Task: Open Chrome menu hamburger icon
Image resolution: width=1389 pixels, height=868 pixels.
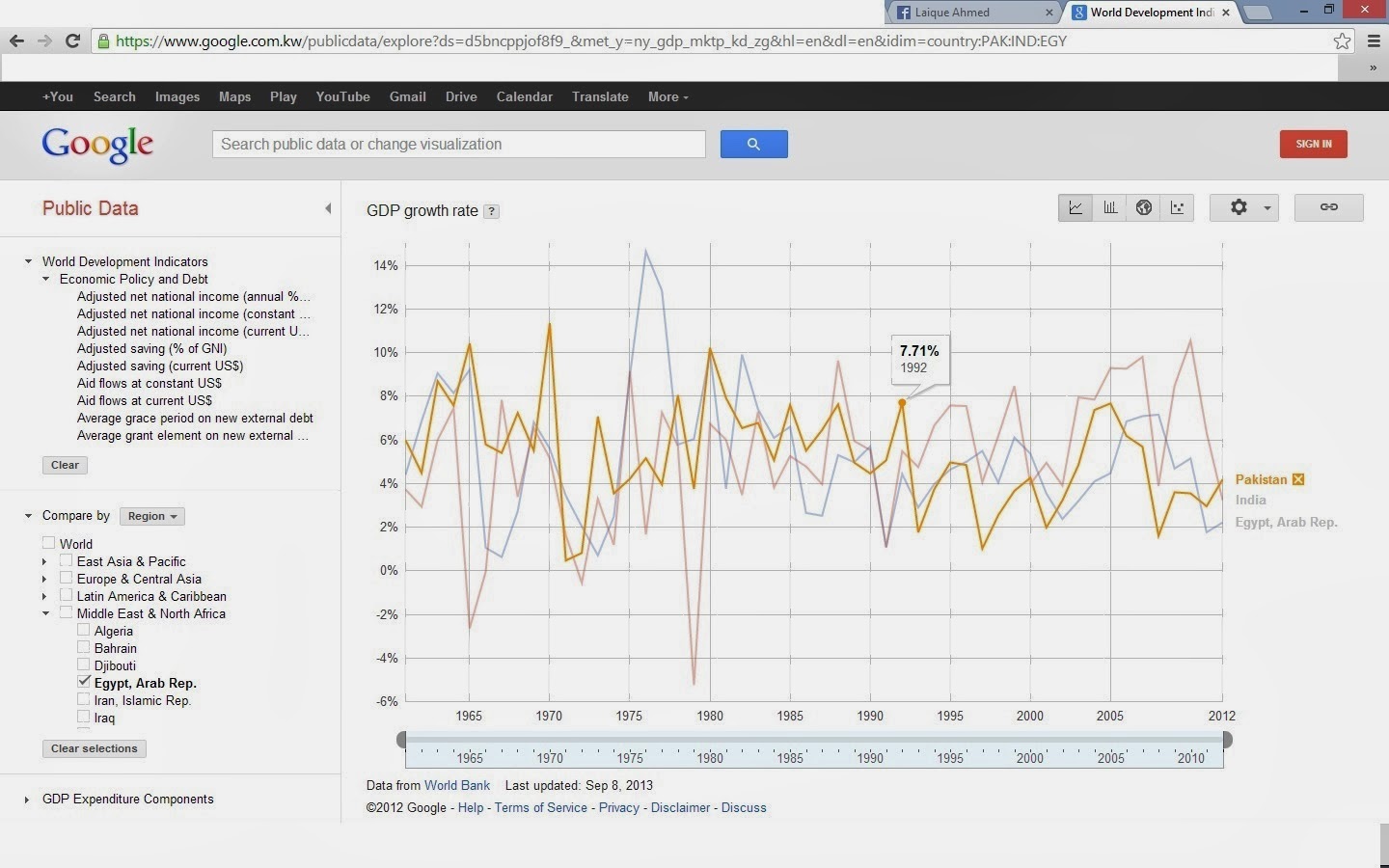Action: pos(1374,41)
